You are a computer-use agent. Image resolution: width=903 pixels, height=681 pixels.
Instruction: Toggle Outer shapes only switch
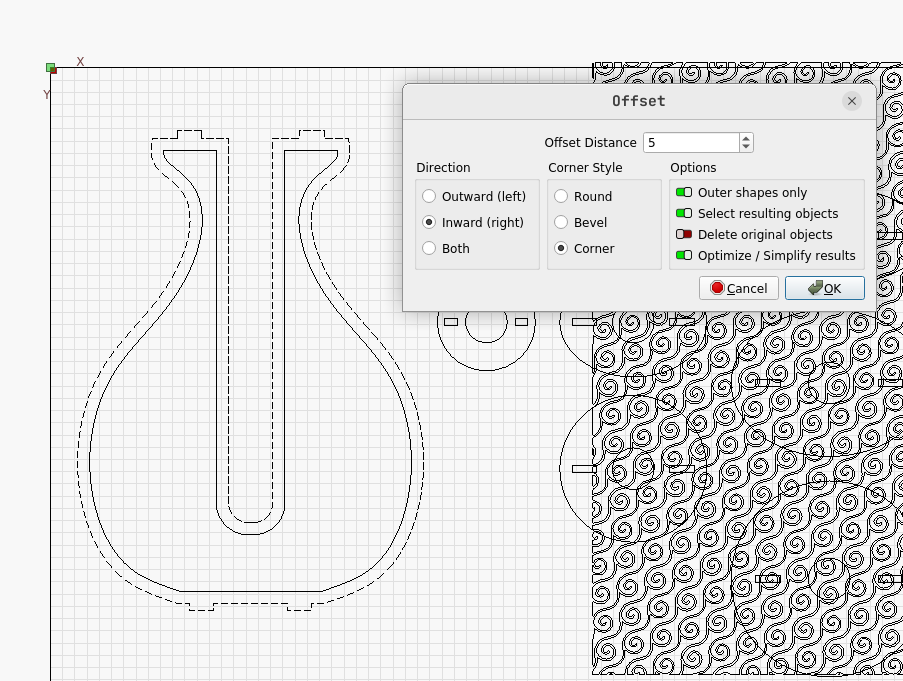pos(684,193)
